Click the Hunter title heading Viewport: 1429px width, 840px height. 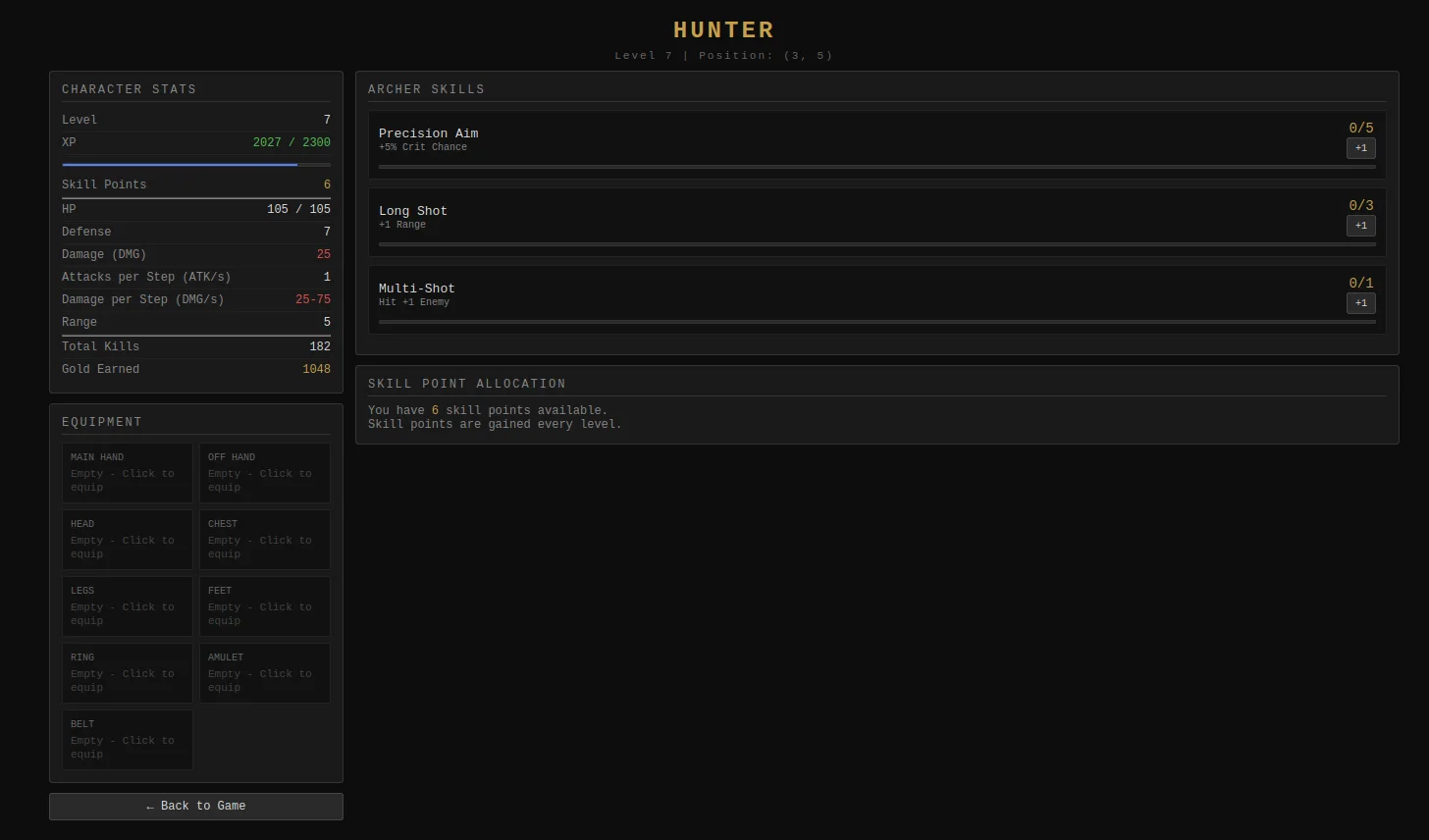(723, 30)
